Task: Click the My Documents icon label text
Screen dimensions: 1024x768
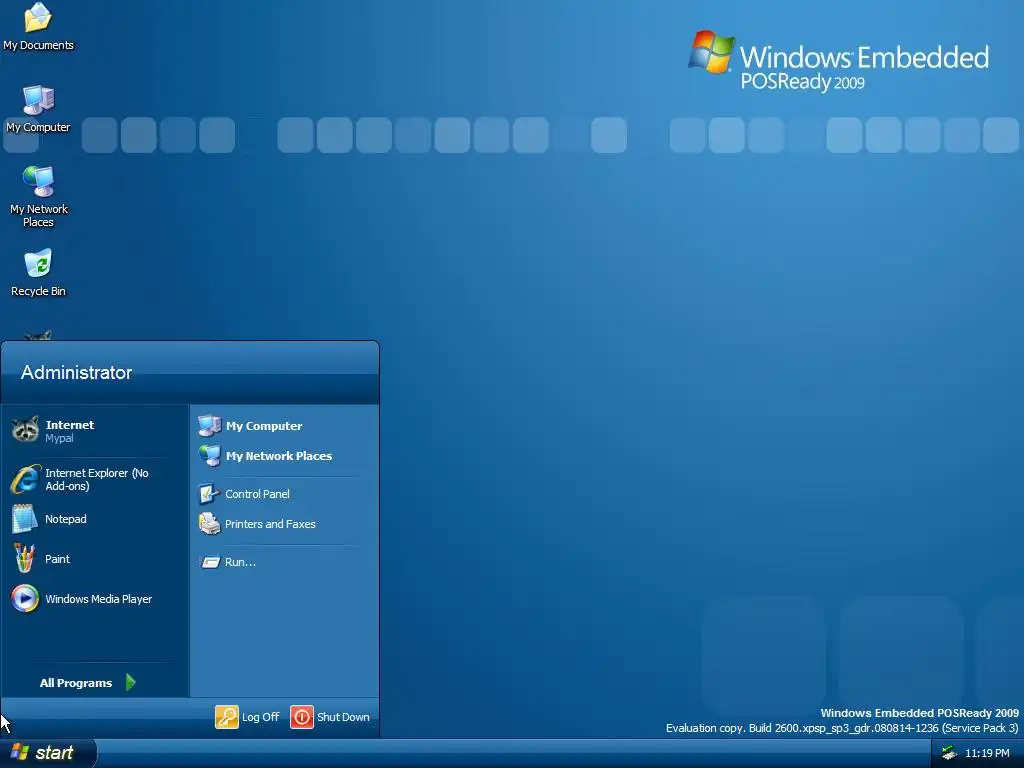Action: pyautogui.click(x=39, y=45)
